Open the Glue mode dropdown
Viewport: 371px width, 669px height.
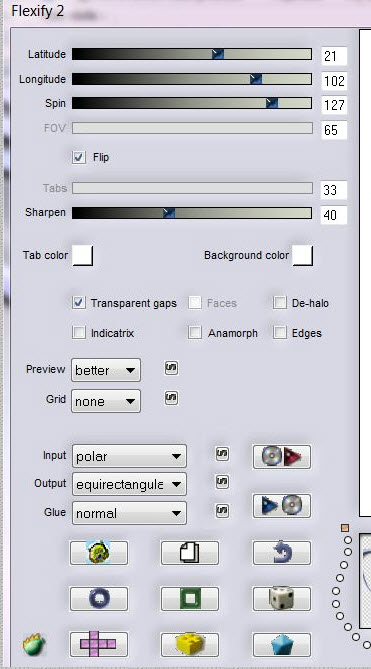click(129, 513)
